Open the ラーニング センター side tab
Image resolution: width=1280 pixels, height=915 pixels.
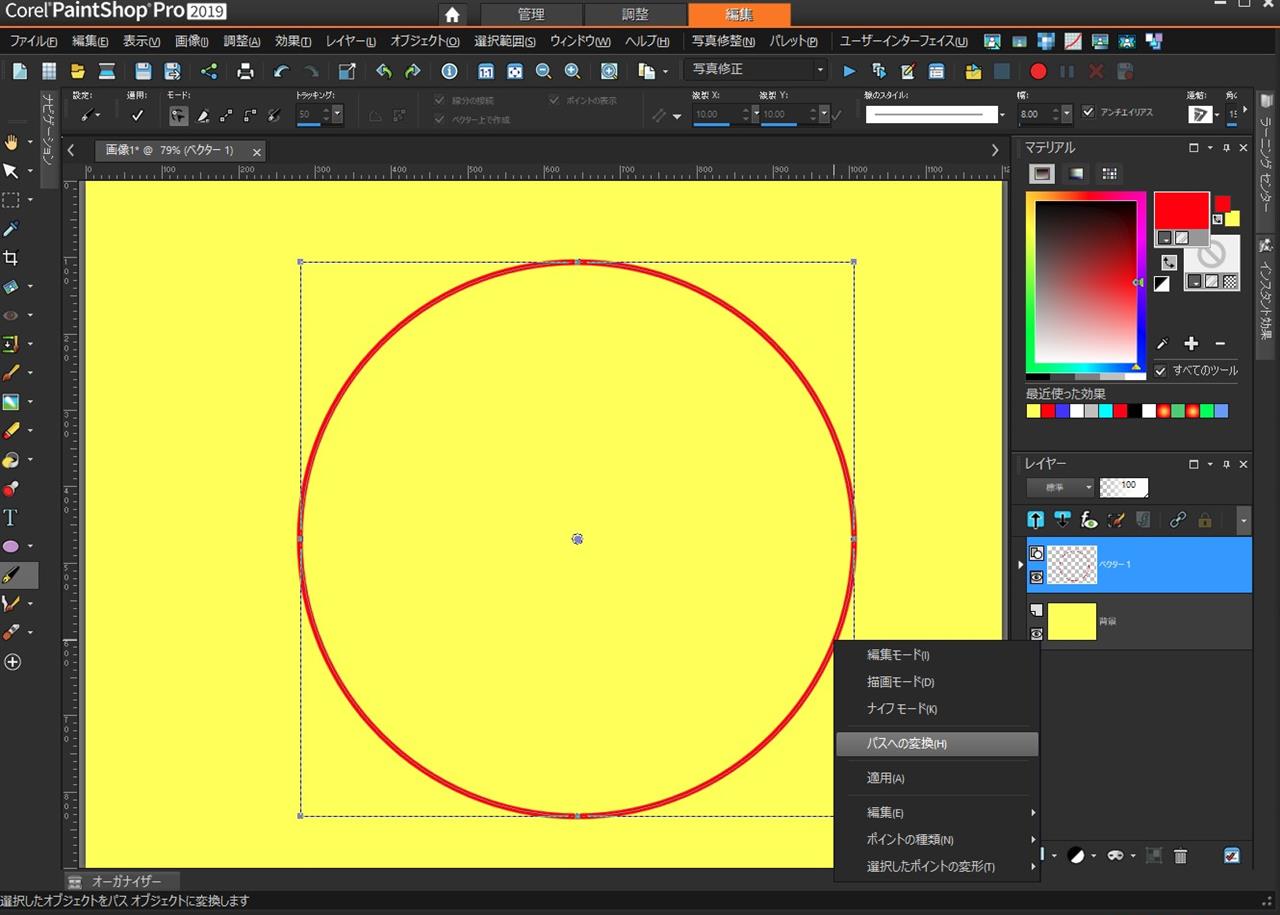pyautogui.click(x=1266, y=156)
